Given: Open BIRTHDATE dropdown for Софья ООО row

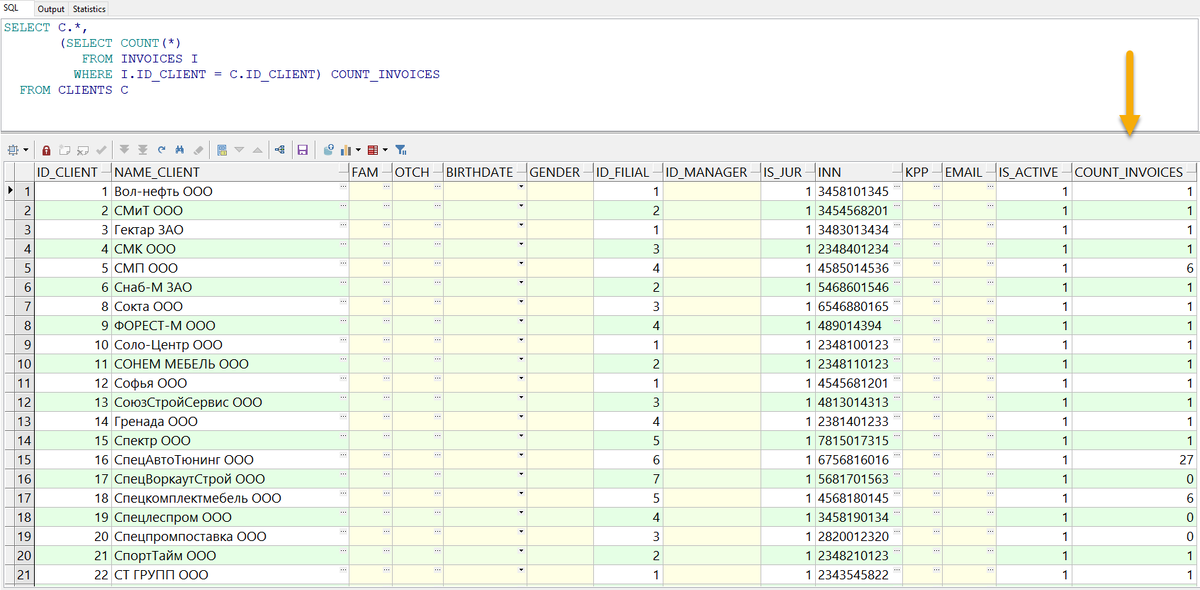Looking at the screenshot, I should (520, 380).
